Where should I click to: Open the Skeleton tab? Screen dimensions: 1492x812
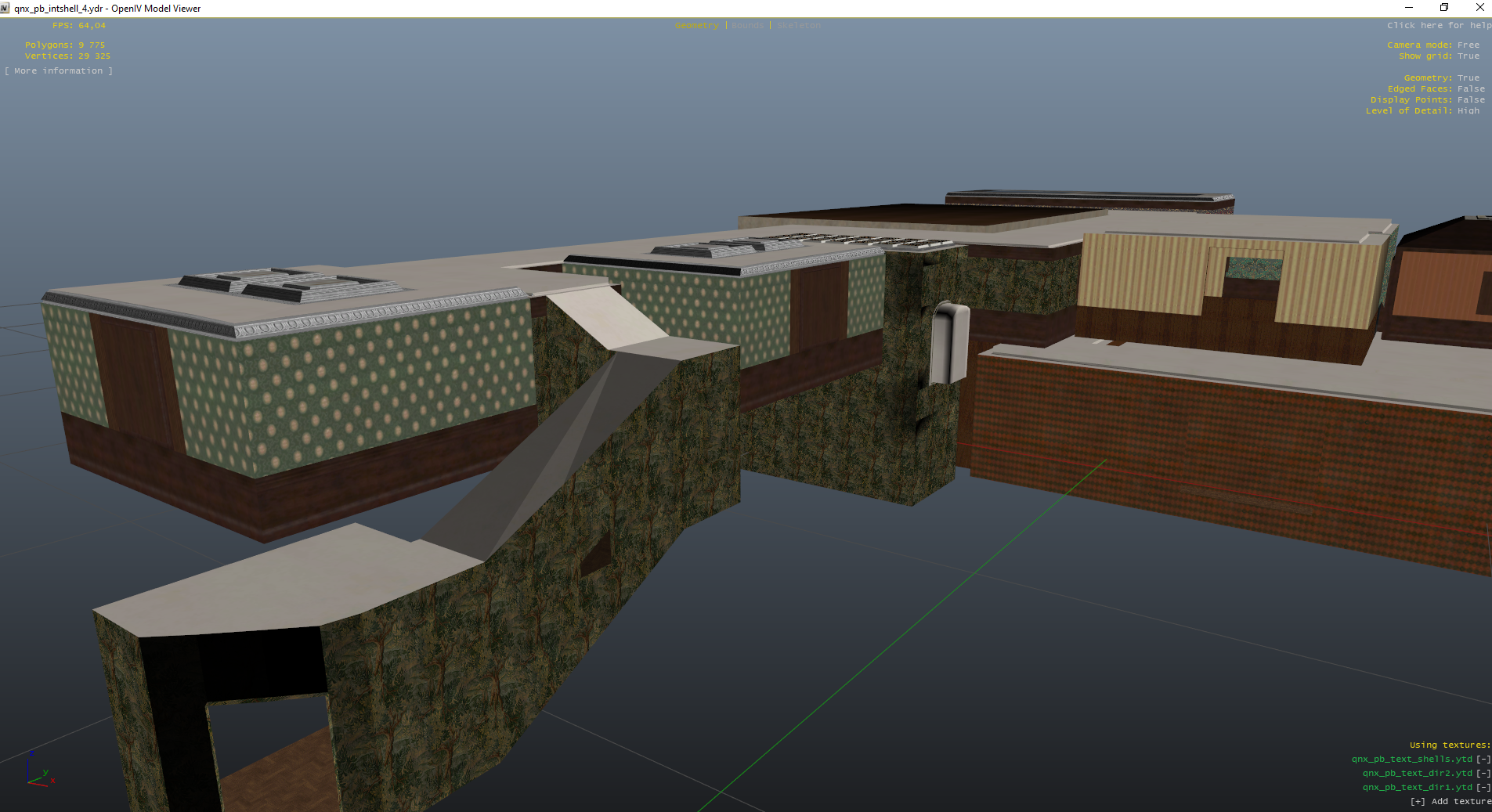(x=799, y=26)
